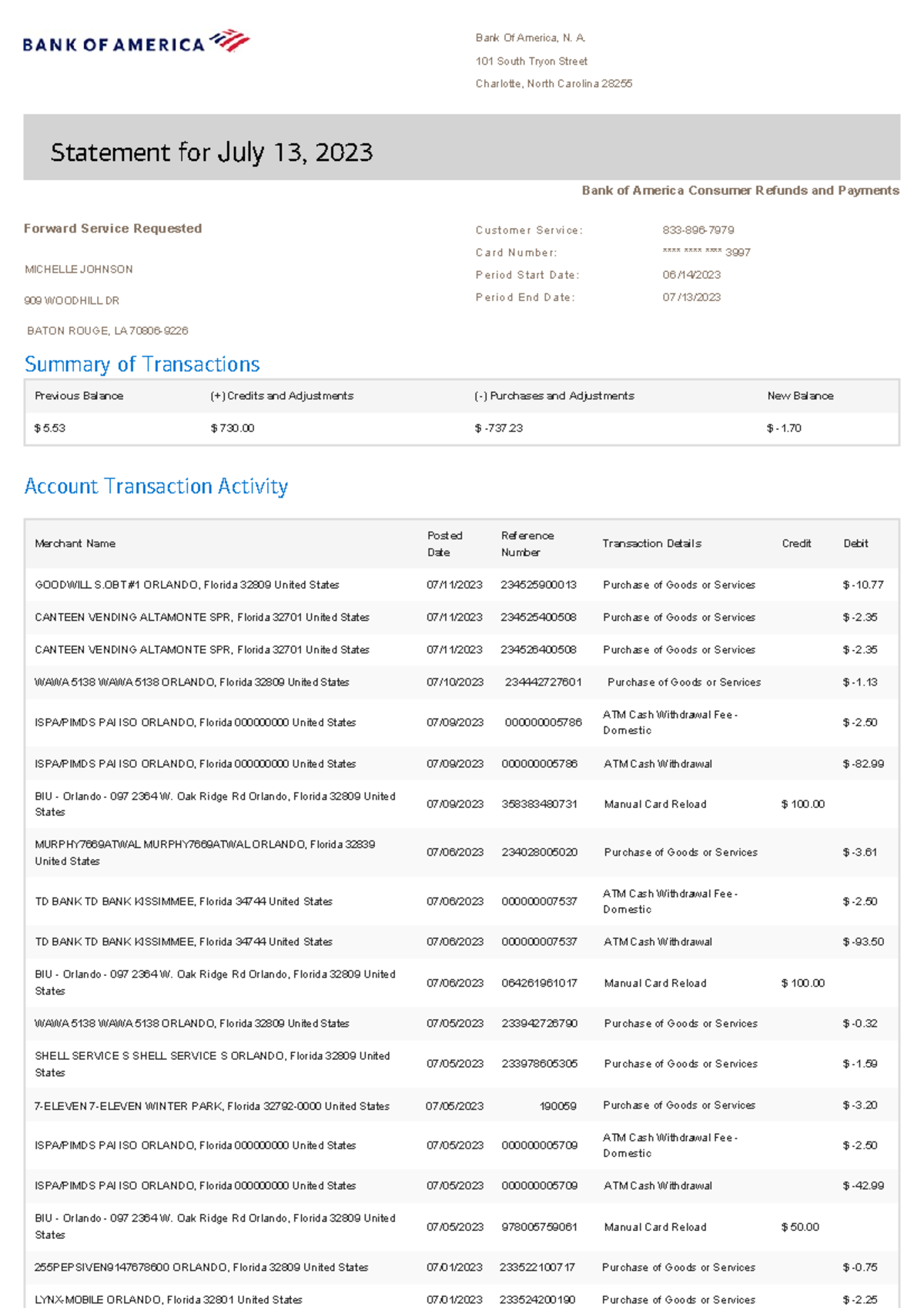Select the debit amount $-0.75

(860, 1267)
